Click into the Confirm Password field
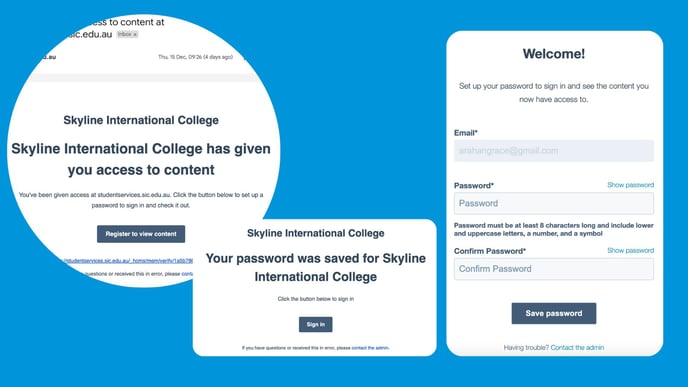This screenshot has height=387, width=688. tap(554, 269)
